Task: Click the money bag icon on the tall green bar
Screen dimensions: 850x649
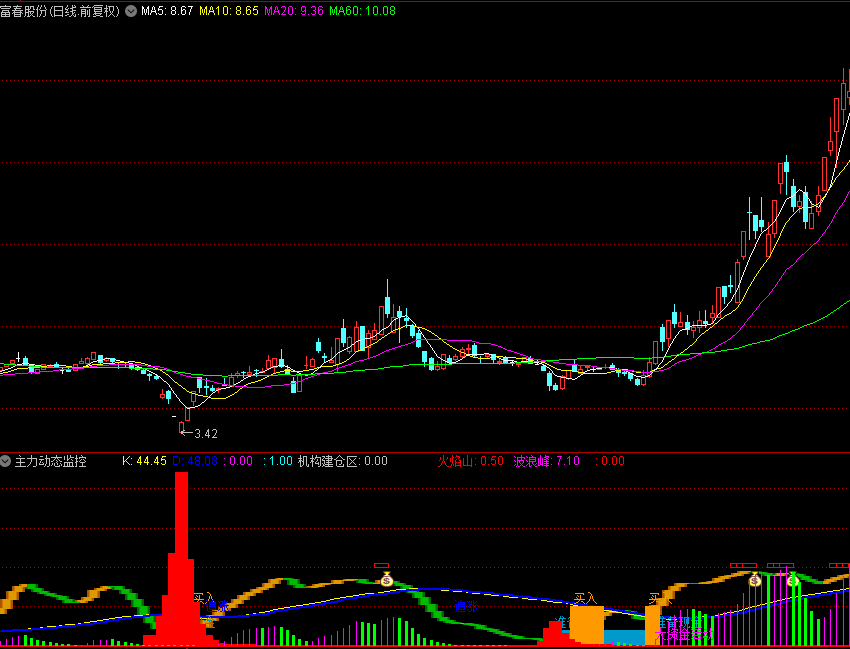Action: click(x=793, y=580)
